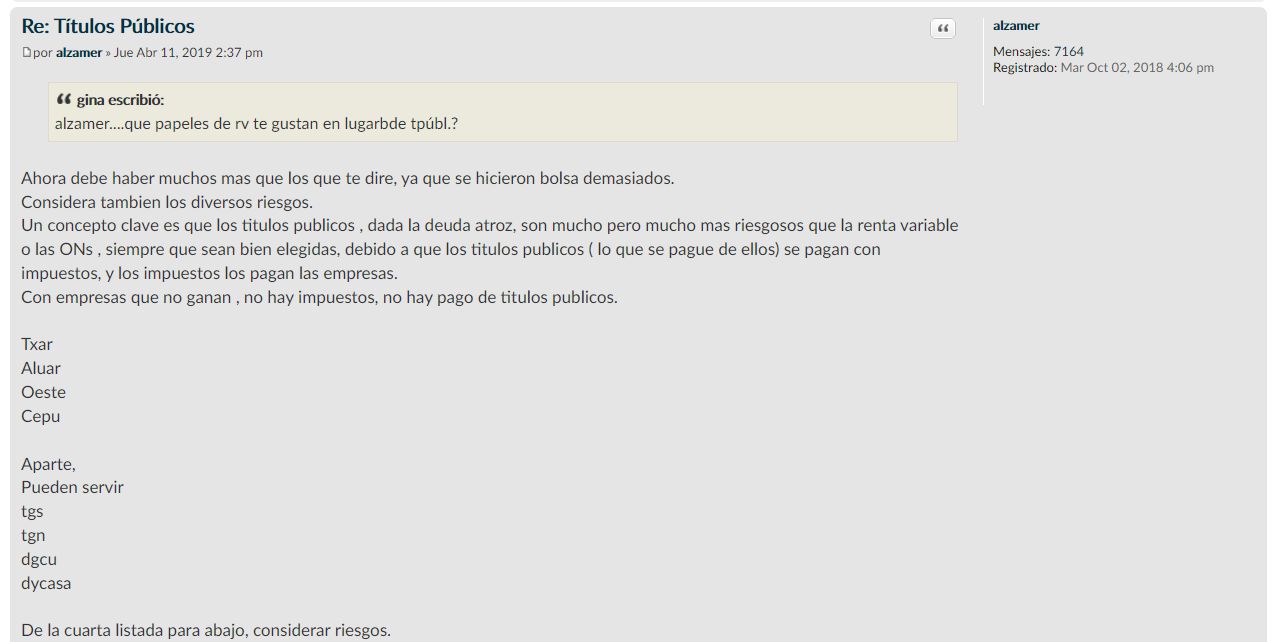Screen dimensions: 1280x642
Task: Click the "Txar" ticker in the list
Action: click(37, 344)
